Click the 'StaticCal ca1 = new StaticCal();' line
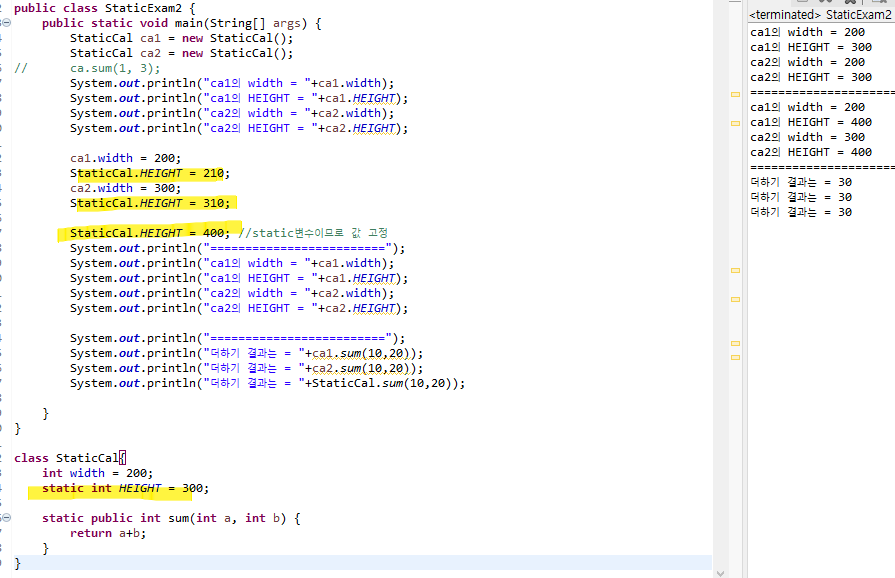Viewport: 895px width, 578px height. (182, 38)
